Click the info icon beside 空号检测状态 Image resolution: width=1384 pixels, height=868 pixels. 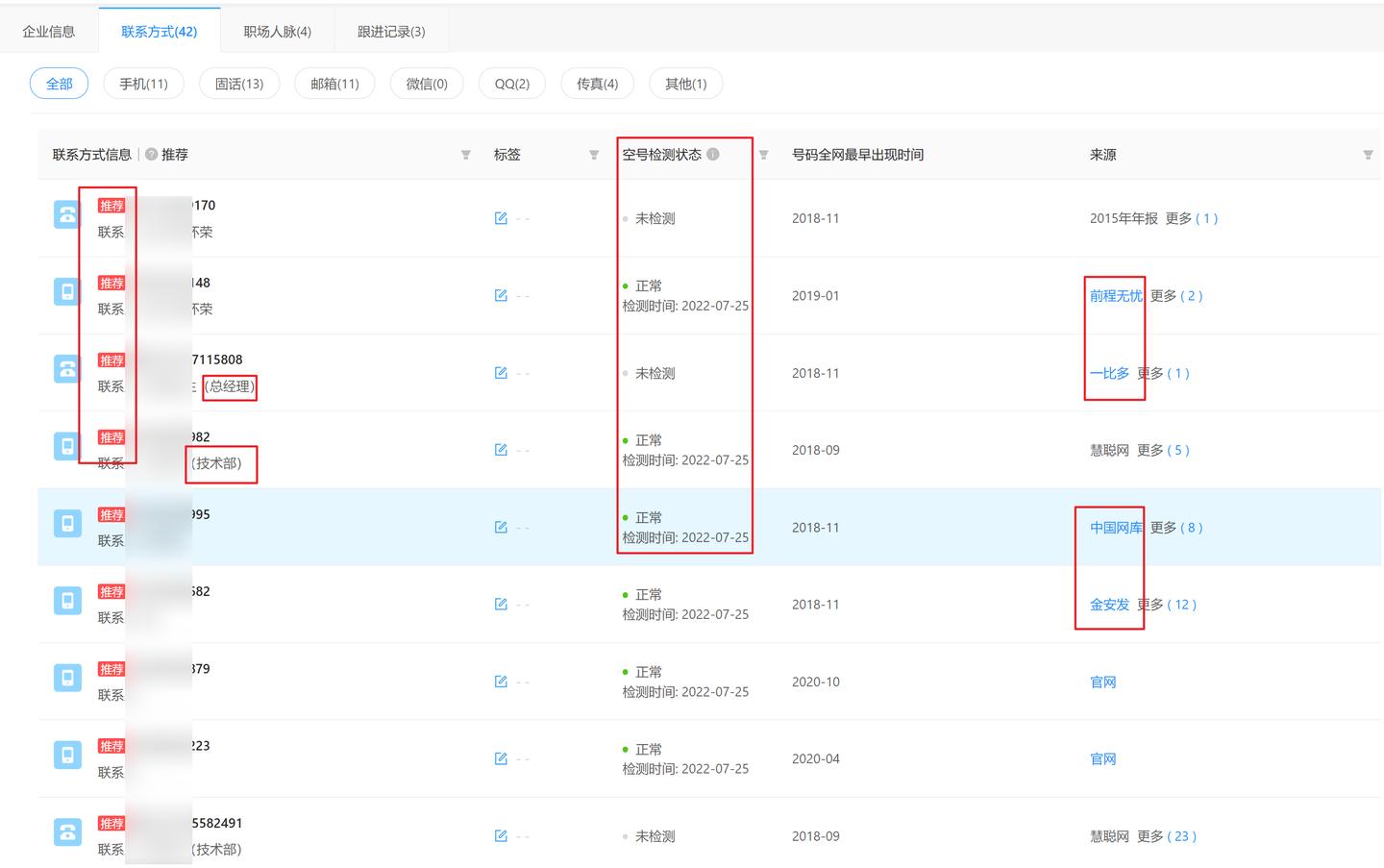[x=713, y=154]
